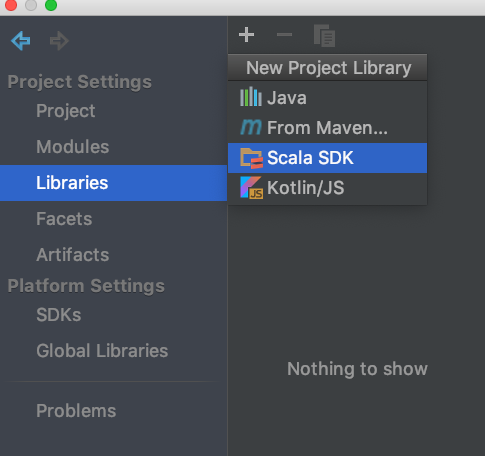Open Project settings section
The image size is (485, 456).
pyautogui.click(x=66, y=111)
